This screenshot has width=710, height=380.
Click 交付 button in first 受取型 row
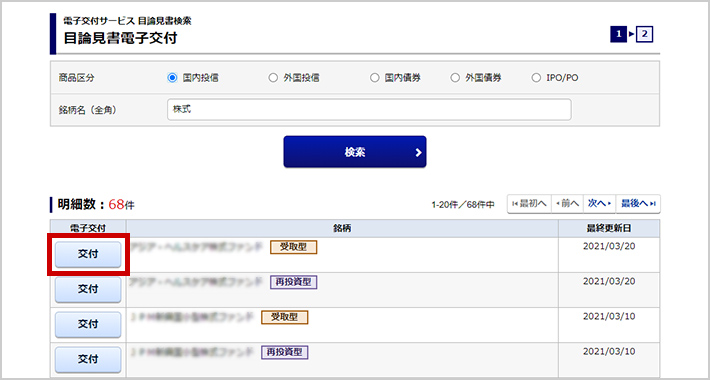click(88, 255)
